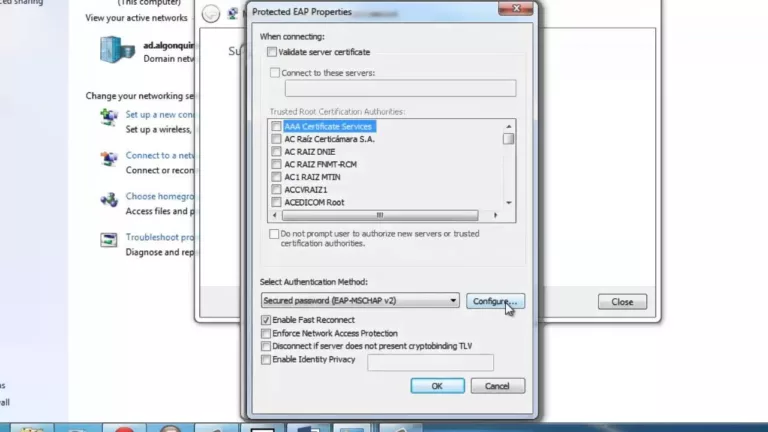Check AC RAIZ FNMT-RCM authority
Viewport: 768px width, 432px height.
[x=276, y=164]
